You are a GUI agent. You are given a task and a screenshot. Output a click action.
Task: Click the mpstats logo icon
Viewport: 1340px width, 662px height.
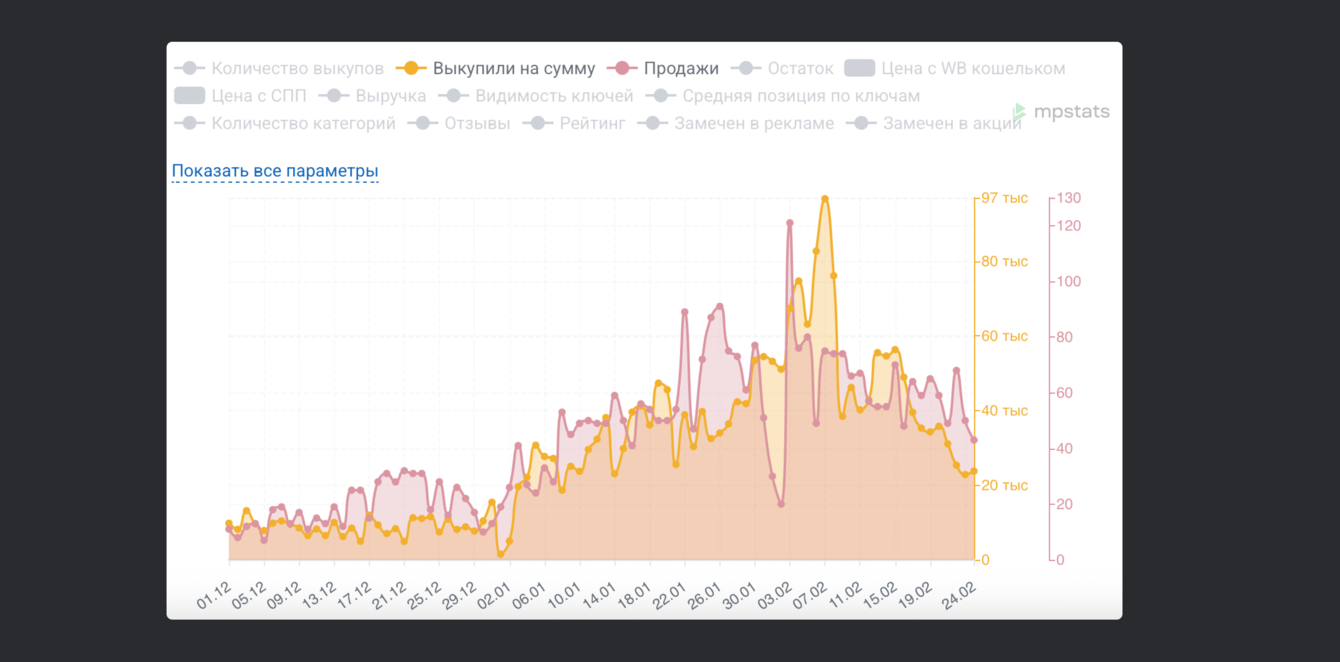(1020, 112)
